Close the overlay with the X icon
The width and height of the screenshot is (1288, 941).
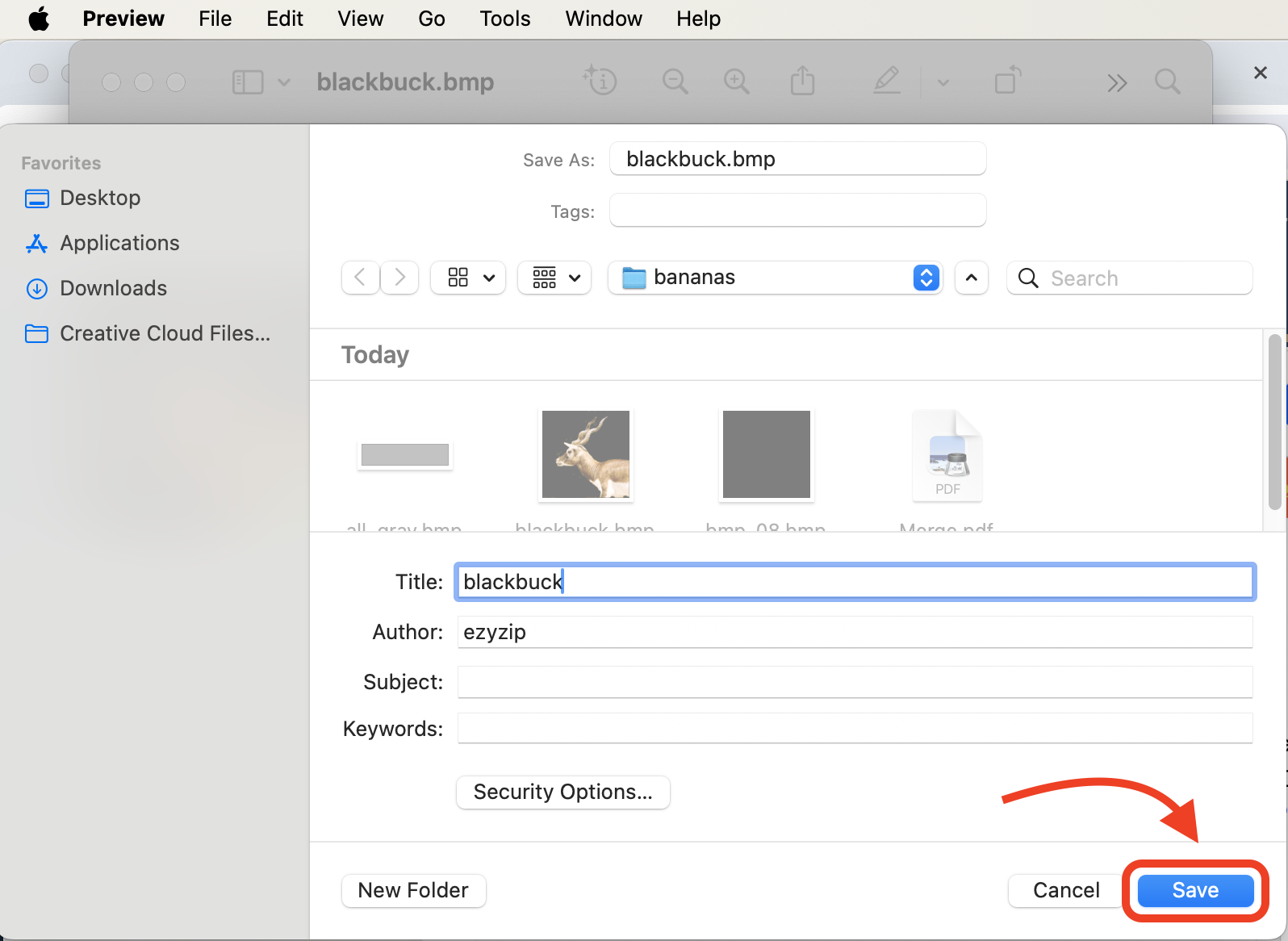click(x=1261, y=73)
